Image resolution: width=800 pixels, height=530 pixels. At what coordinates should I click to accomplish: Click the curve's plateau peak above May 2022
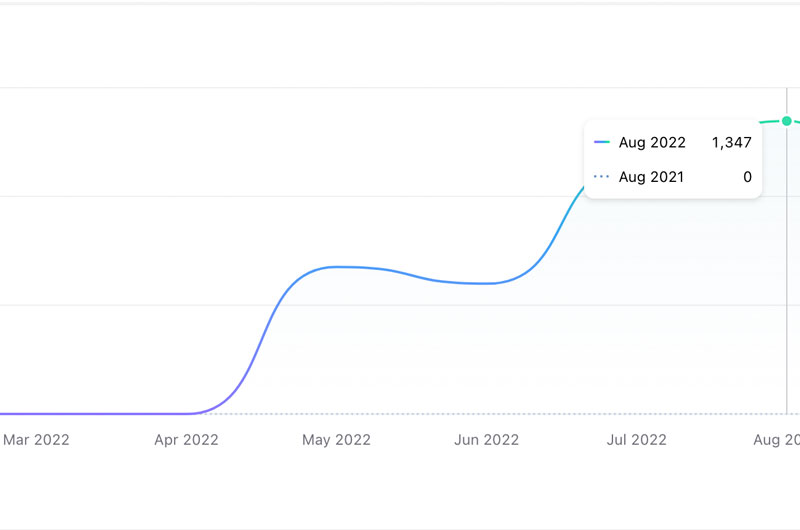336,267
